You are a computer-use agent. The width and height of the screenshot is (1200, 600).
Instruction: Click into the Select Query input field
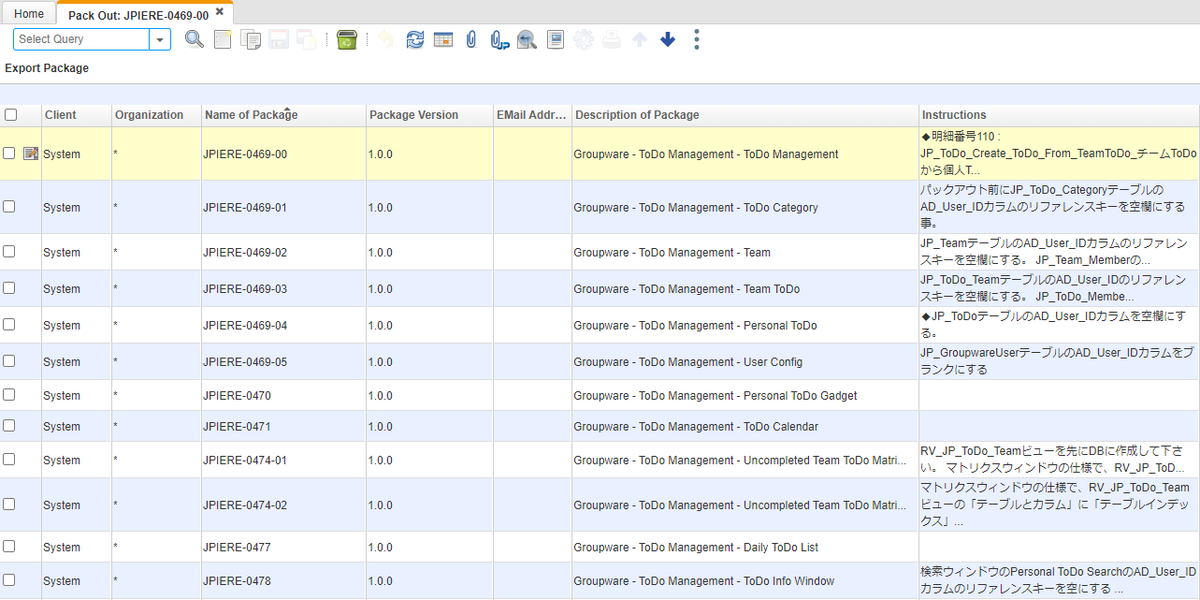[81, 39]
